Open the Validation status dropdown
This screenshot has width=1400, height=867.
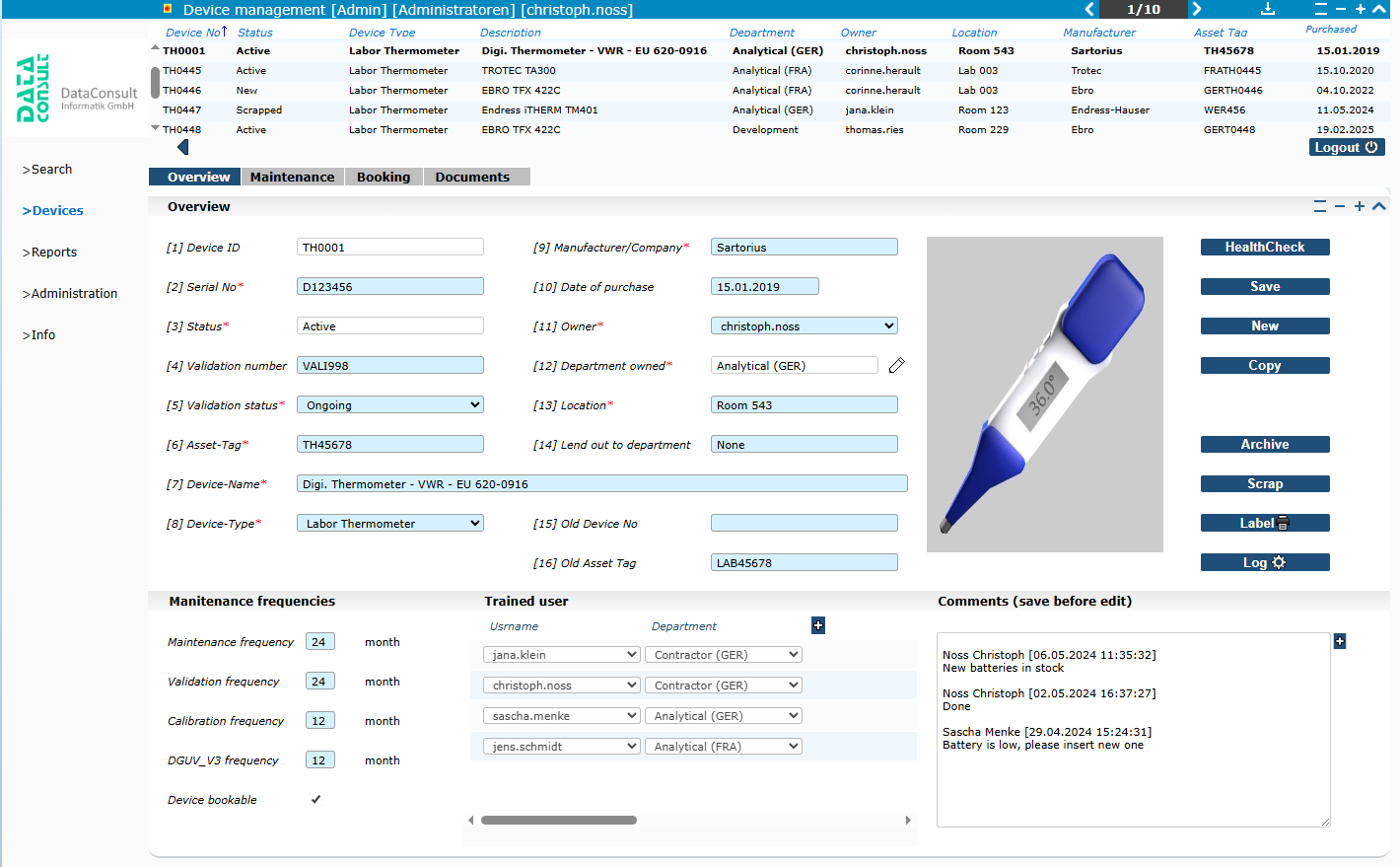(x=389, y=405)
